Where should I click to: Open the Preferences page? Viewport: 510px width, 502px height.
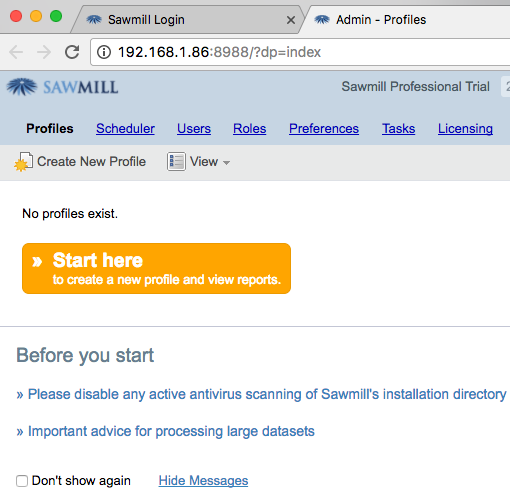324,129
